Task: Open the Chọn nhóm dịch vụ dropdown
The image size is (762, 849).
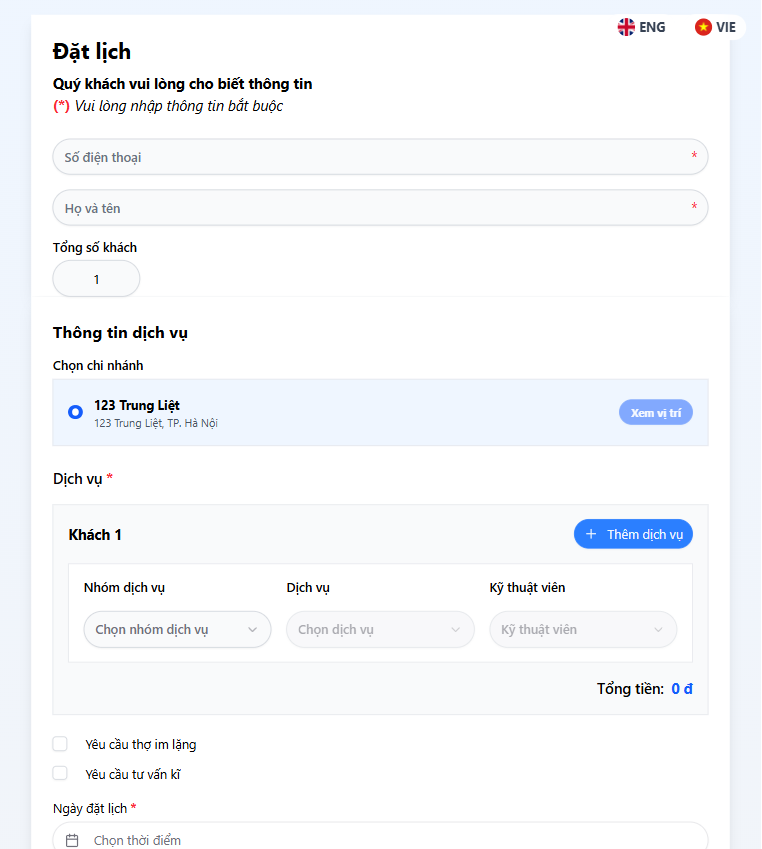Action: pos(177,630)
